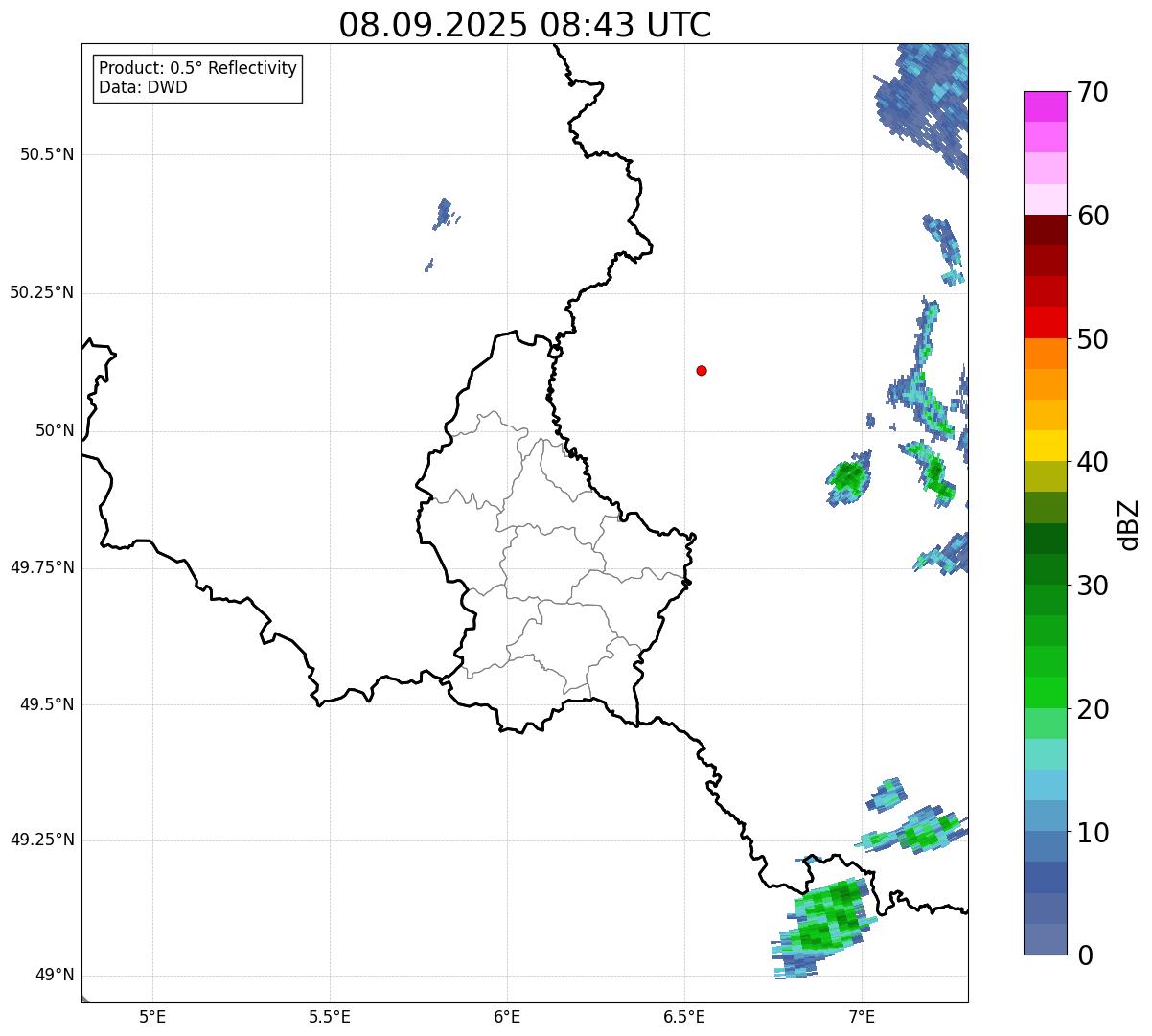Click the small blue echo near 50.4°N 5.8°E
1152x1036 pixels.
pos(444,213)
